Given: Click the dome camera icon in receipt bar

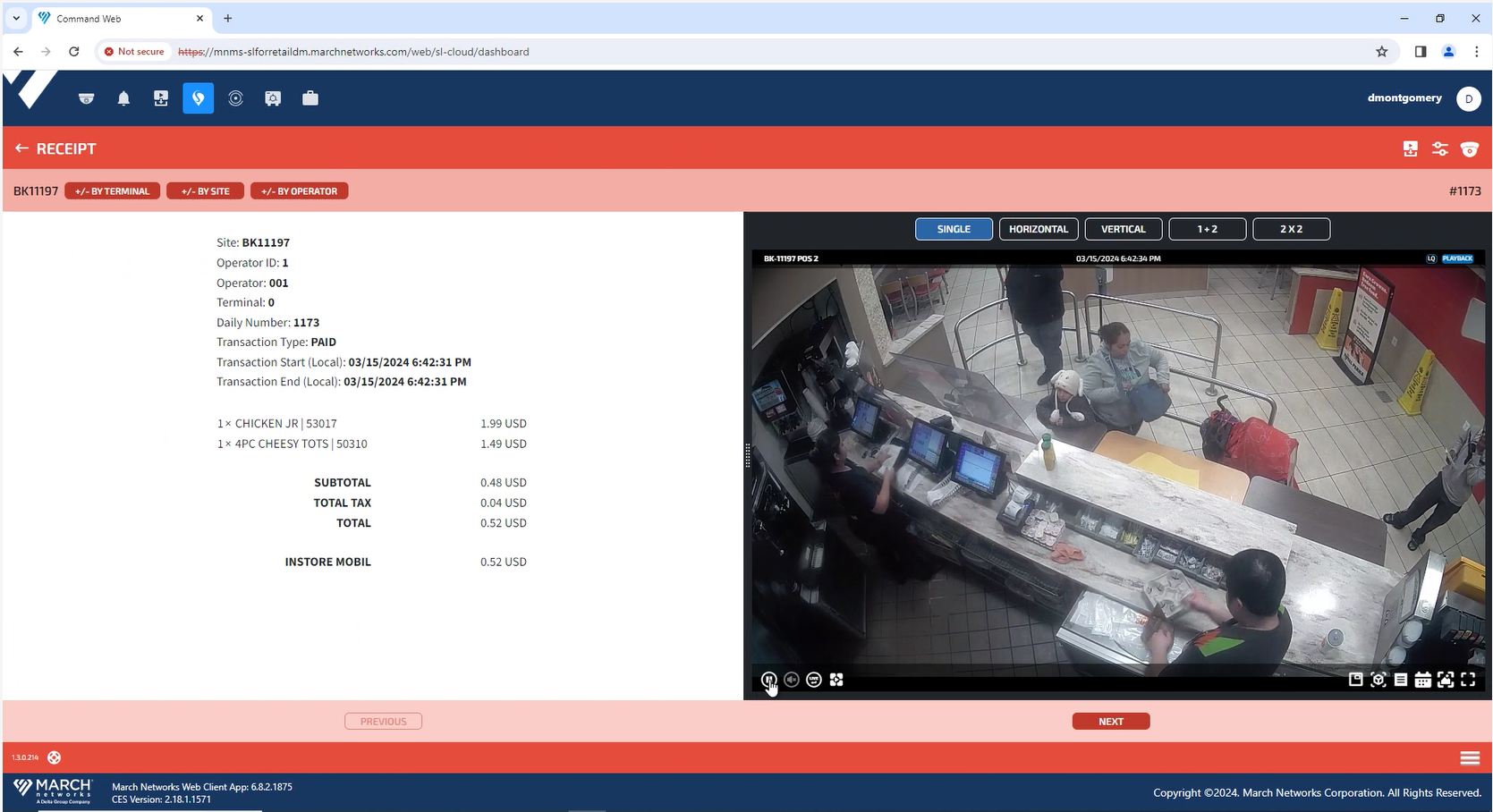Looking at the screenshot, I should click(1469, 149).
